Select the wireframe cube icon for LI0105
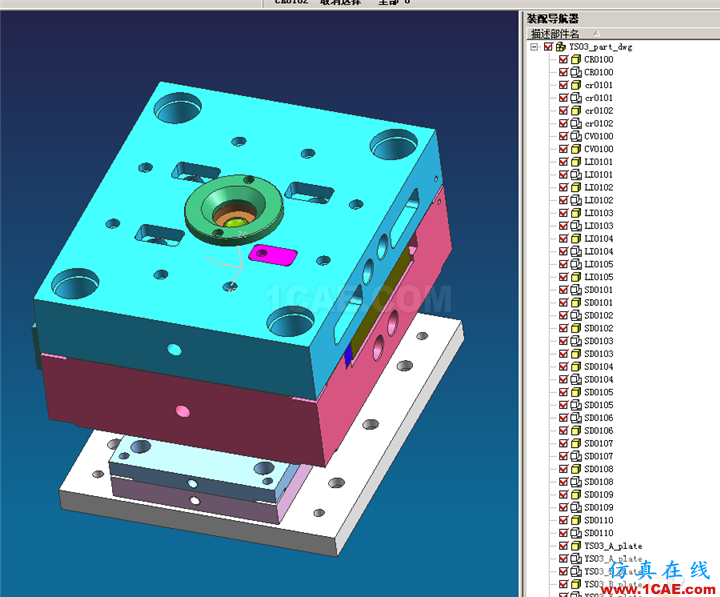Screen dimensions: 720x597 coord(576,264)
